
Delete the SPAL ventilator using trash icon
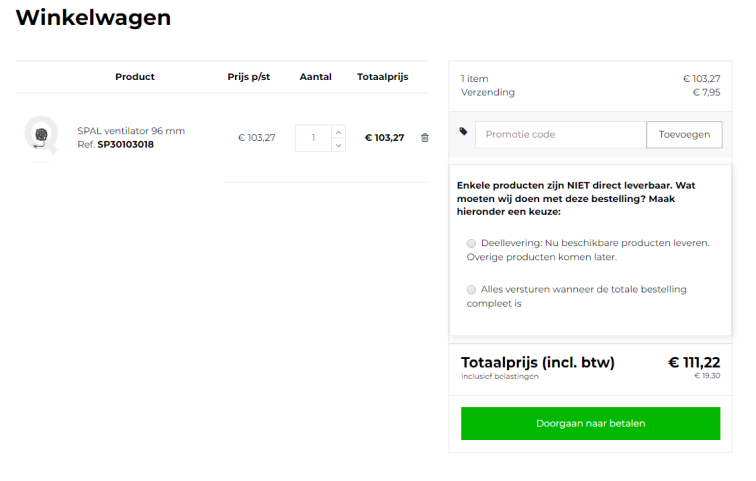tap(424, 138)
